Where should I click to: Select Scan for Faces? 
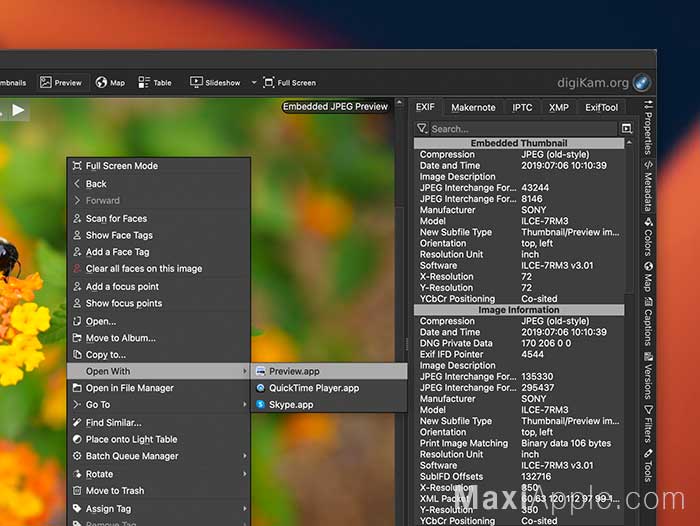[x=158, y=218]
